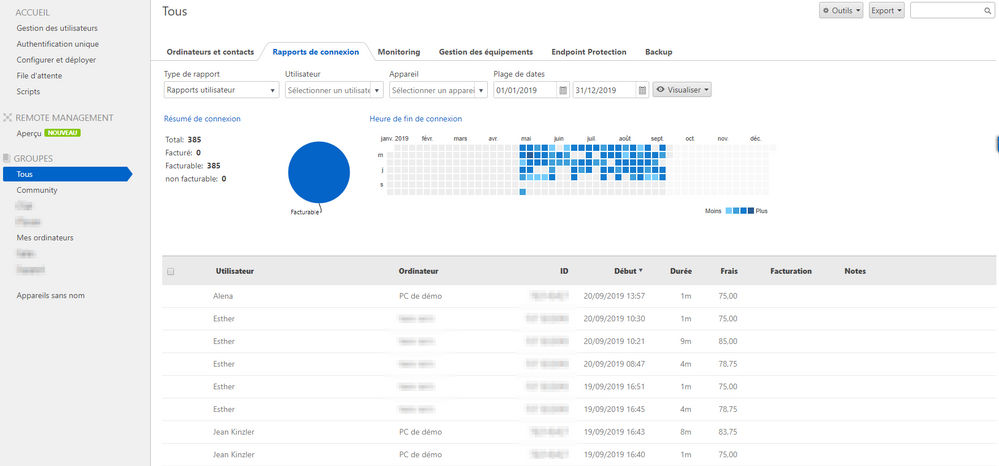
Task: Click the Début column sort arrow
Action: [x=640, y=270]
